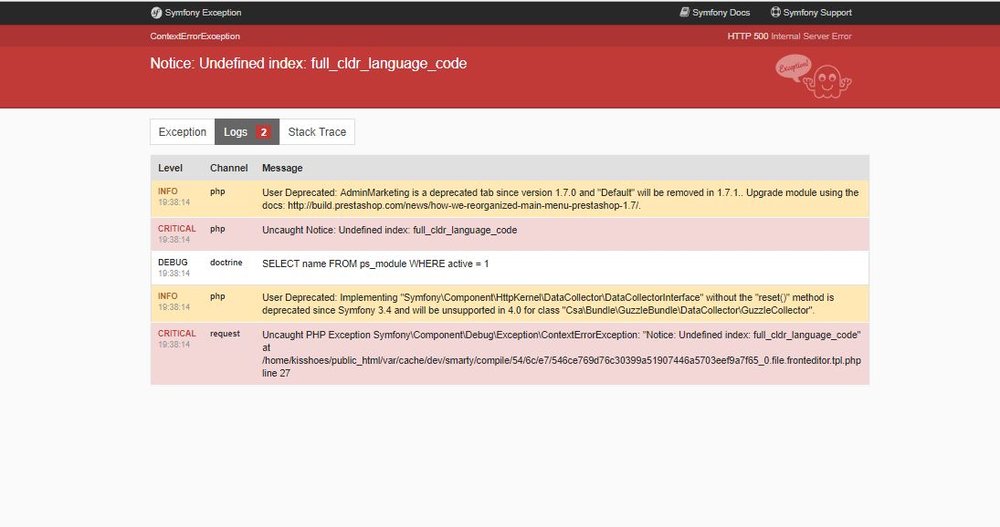Click the php channel in AdminMarketing row
This screenshot has height=527, width=1000.
pos(217,191)
